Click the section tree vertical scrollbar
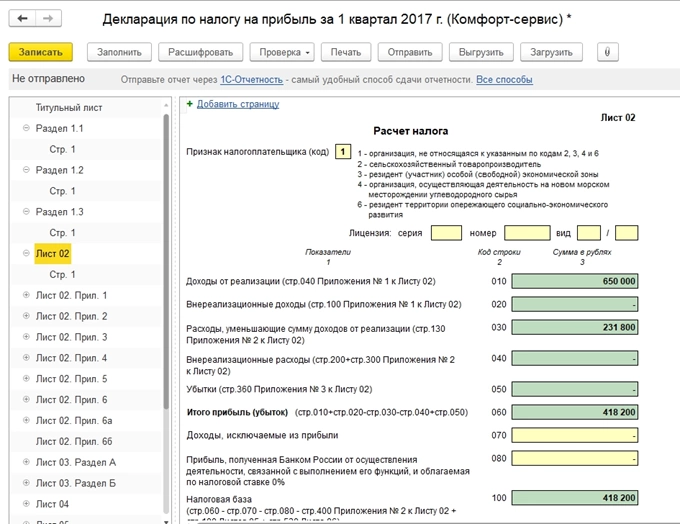680x524 pixels. (x=166, y=250)
